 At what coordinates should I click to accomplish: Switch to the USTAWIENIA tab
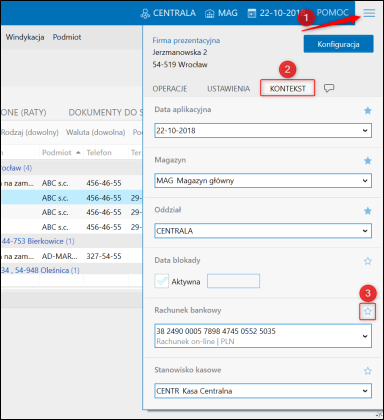coord(228,89)
